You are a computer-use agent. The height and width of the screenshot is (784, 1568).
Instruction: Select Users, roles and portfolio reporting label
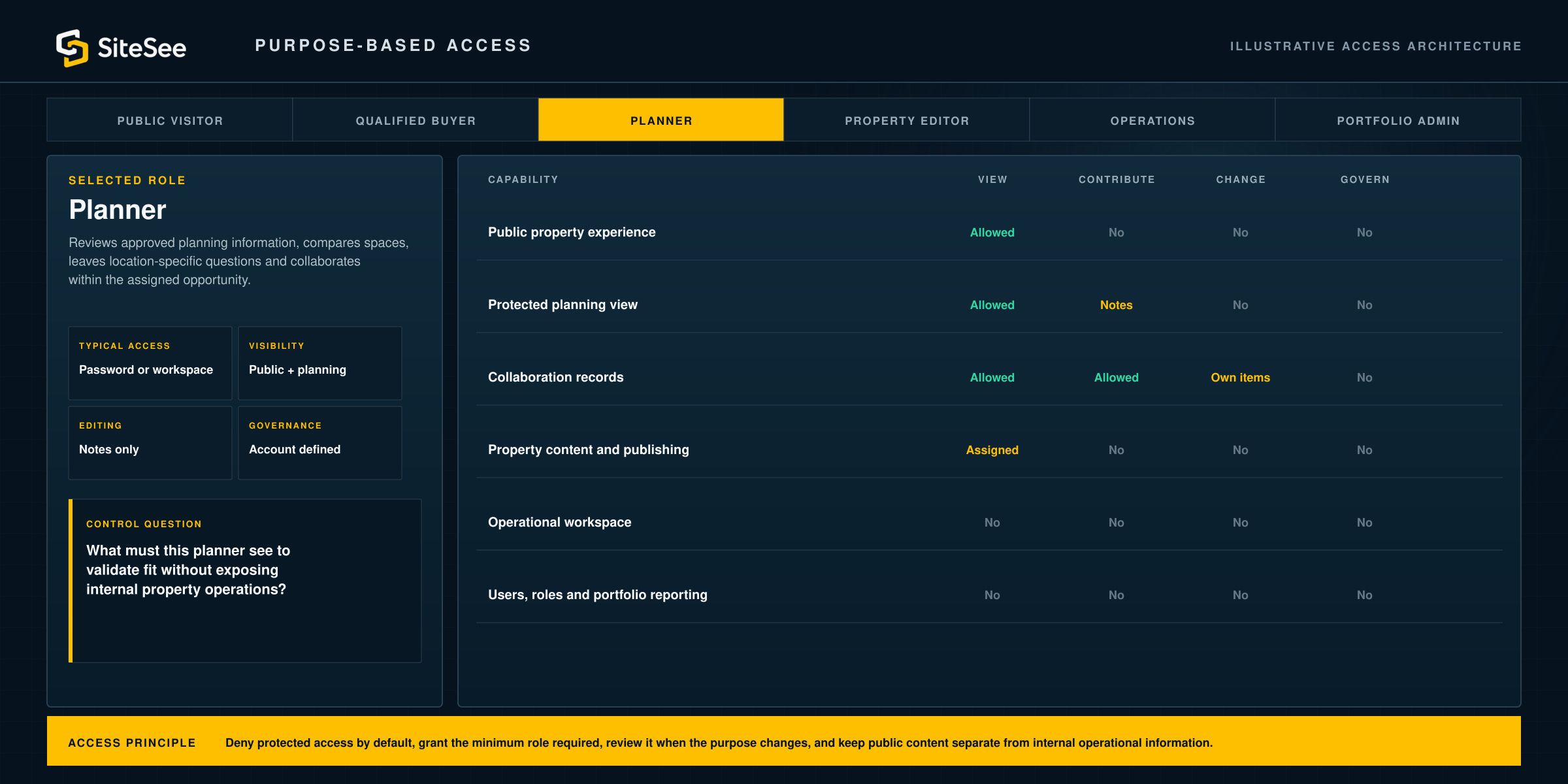tap(597, 595)
